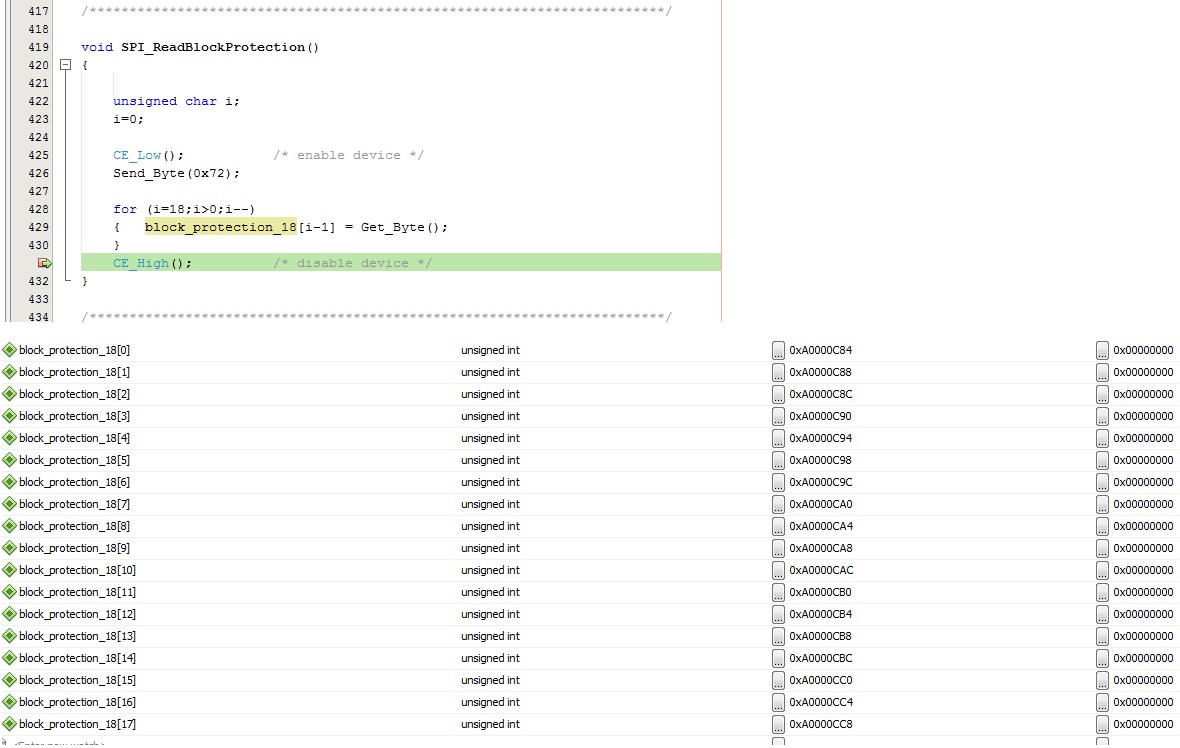Click the for loop header on line 428
1180x748 pixels.
(184, 209)
